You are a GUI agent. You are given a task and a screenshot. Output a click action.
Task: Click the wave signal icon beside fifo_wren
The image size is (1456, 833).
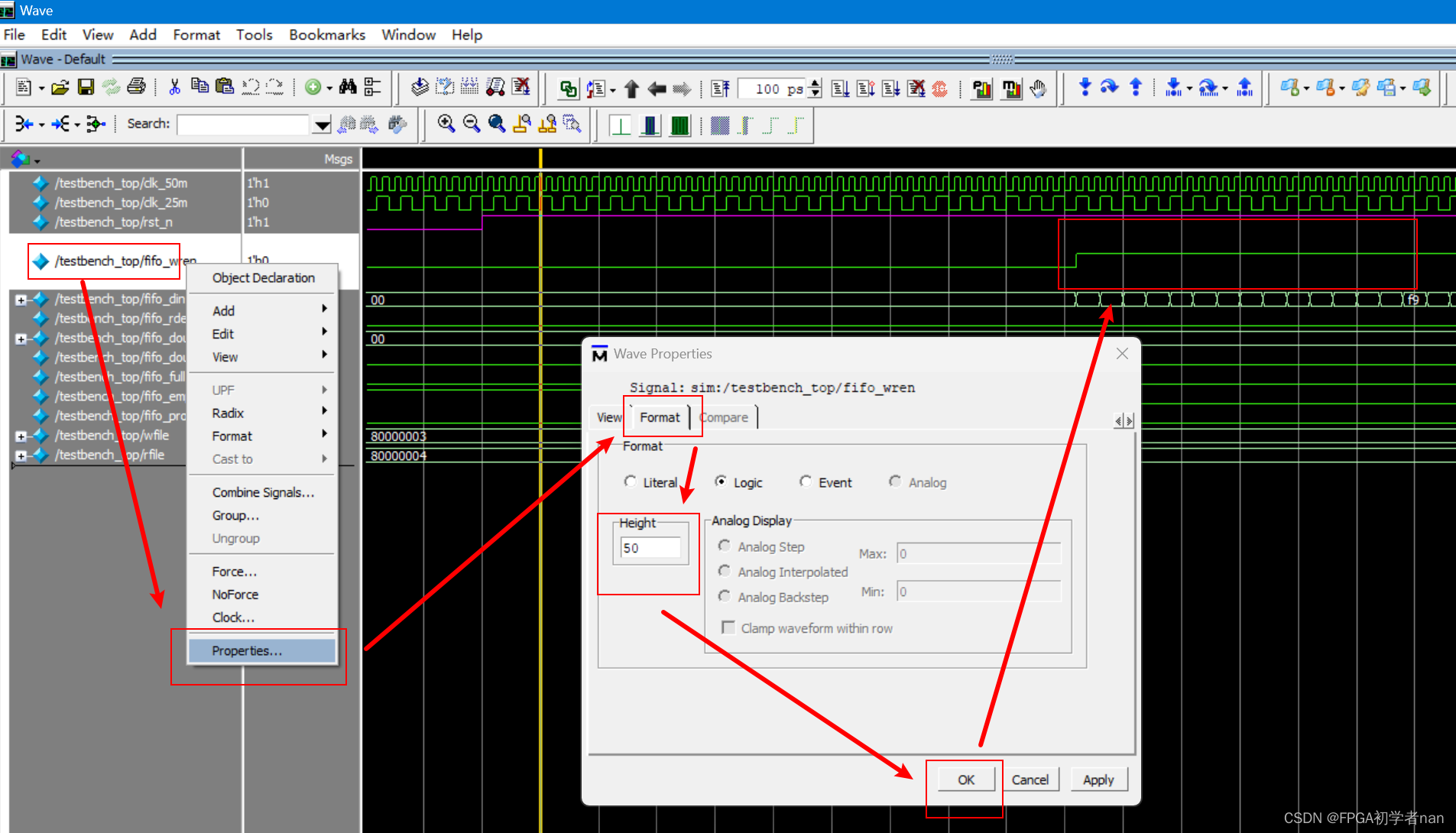pos(41,261)
